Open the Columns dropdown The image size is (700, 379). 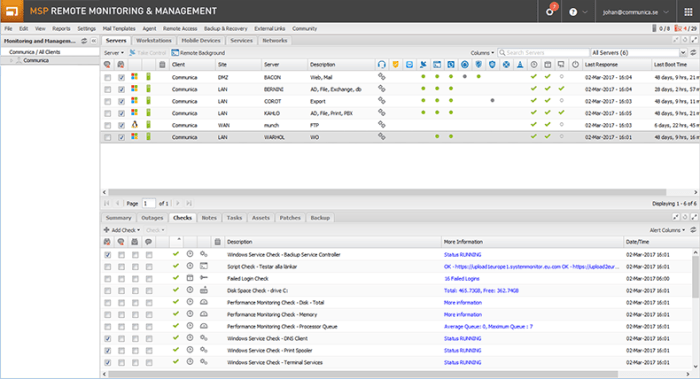tap(482, 53)
